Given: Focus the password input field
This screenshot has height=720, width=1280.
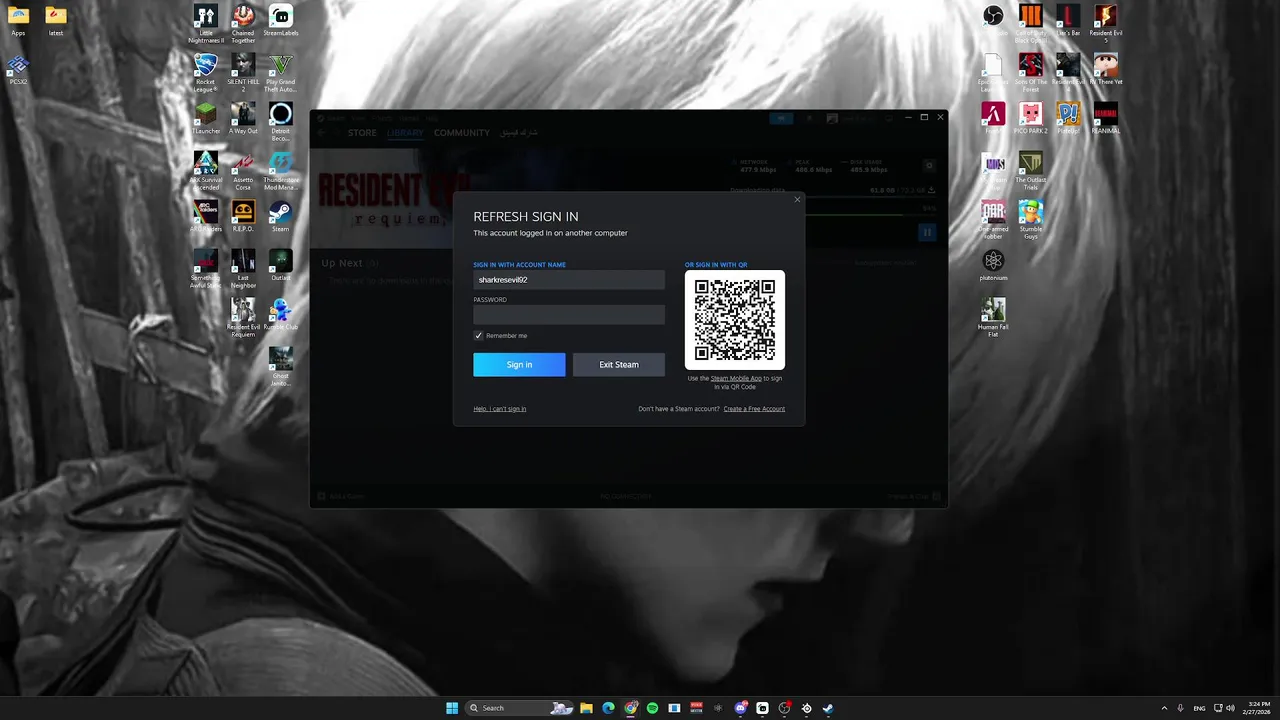Looking at the screenshot, I should pyautogui.click(x=569, y=315).
